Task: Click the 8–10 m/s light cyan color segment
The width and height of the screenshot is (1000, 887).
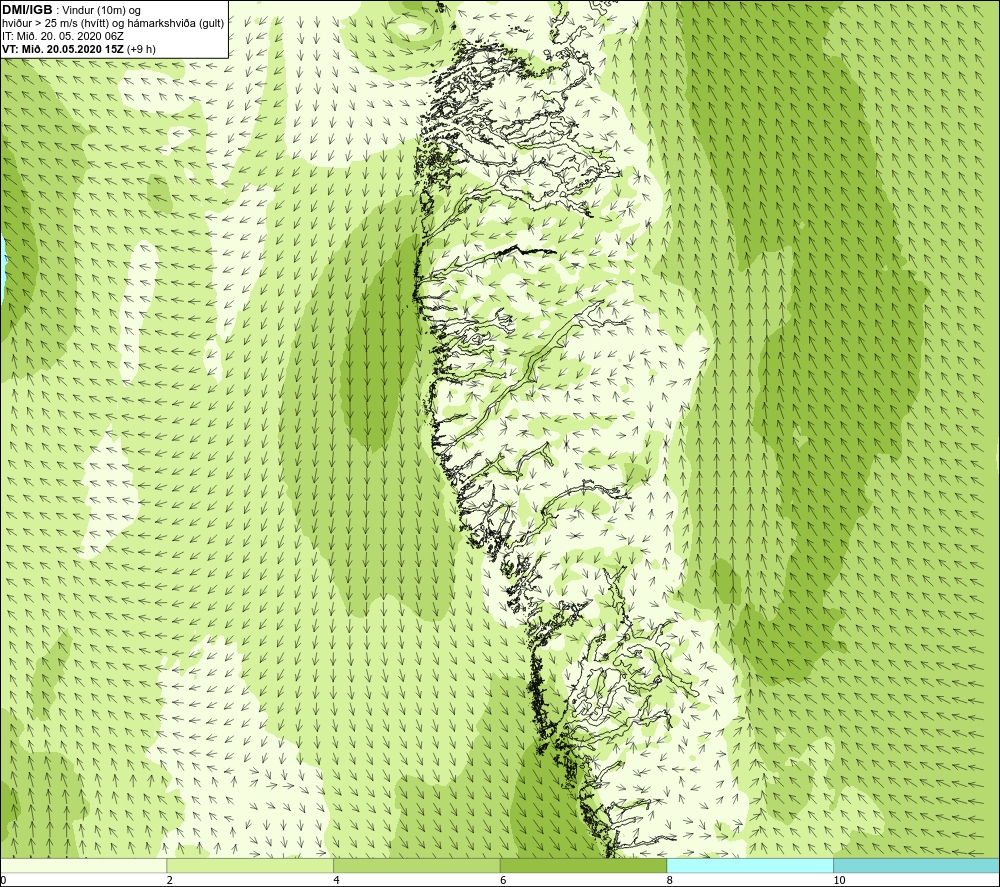Action: coord(750,865)
